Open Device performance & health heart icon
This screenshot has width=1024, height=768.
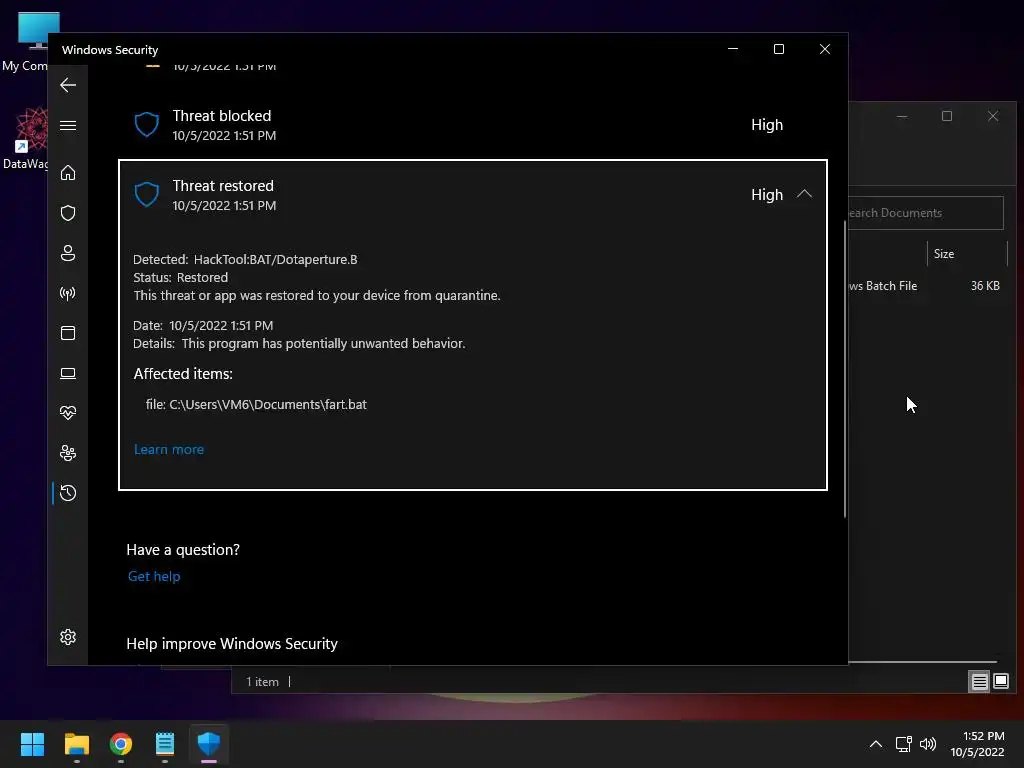pos(68,413)
